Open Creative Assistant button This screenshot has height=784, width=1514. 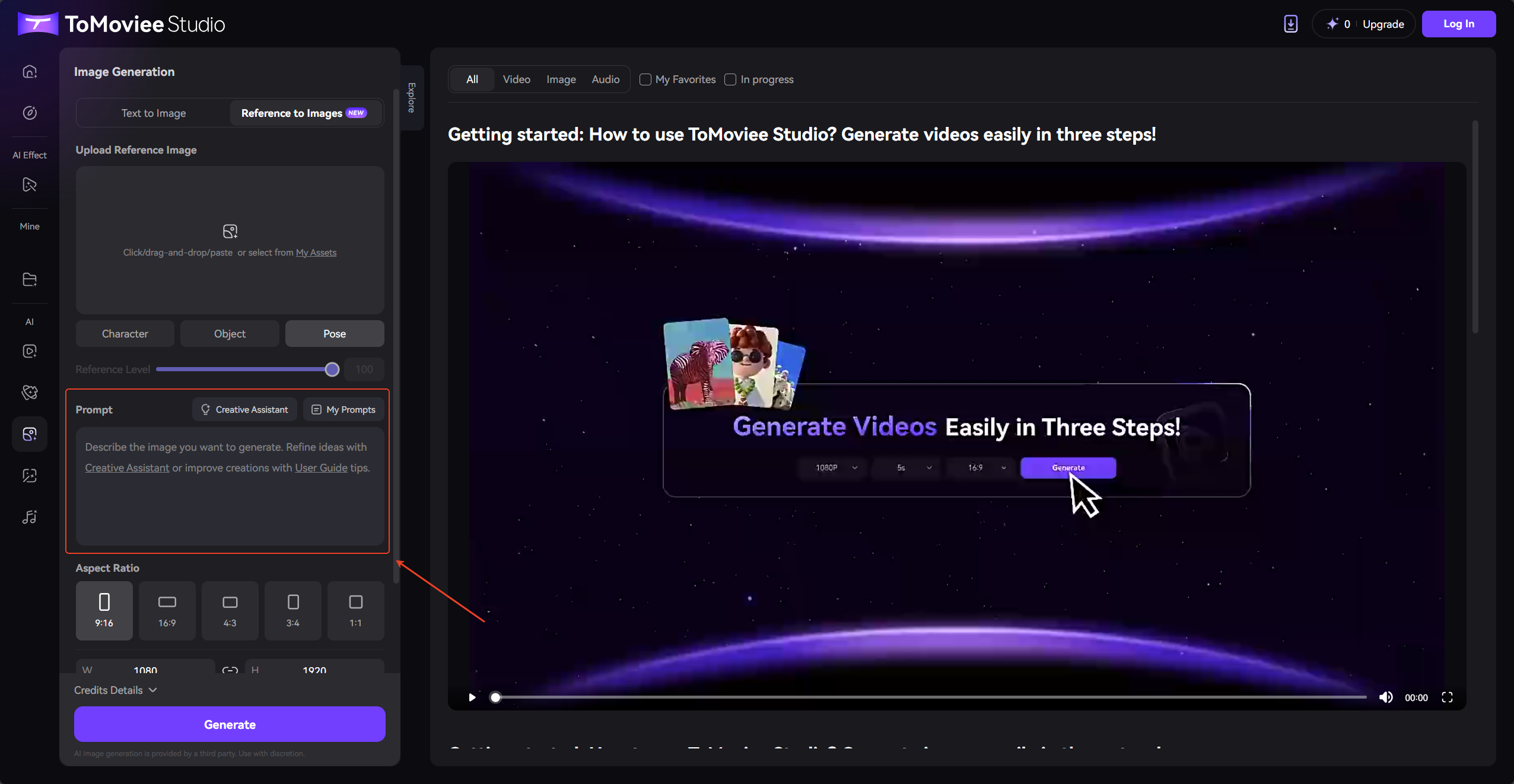(244, 410)
